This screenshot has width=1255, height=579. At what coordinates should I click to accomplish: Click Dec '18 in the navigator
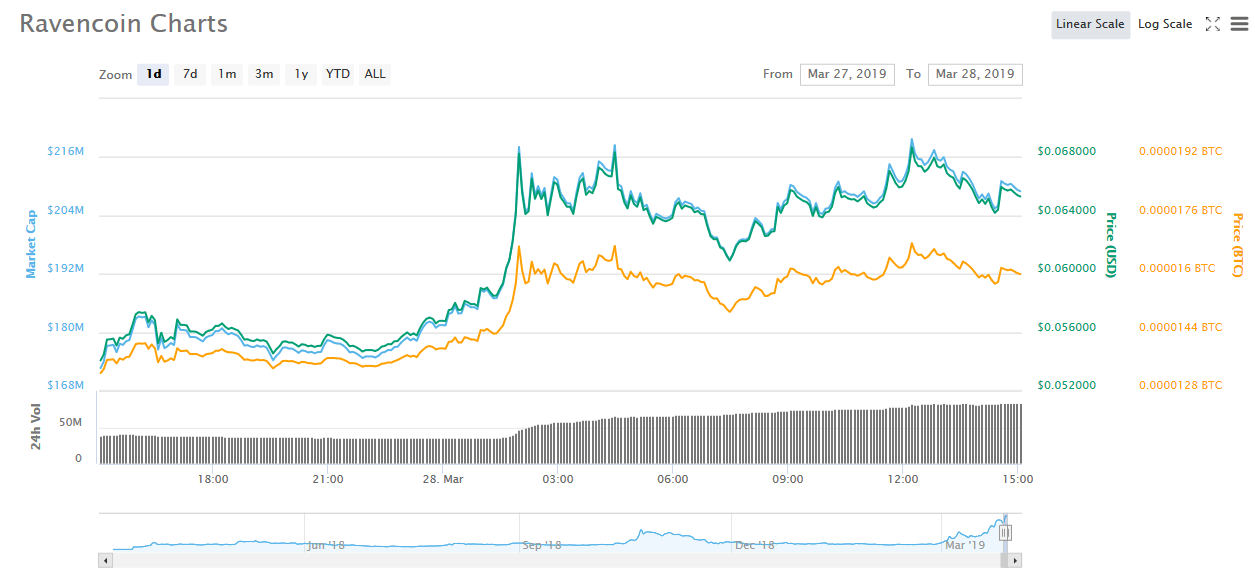[754, 546]
